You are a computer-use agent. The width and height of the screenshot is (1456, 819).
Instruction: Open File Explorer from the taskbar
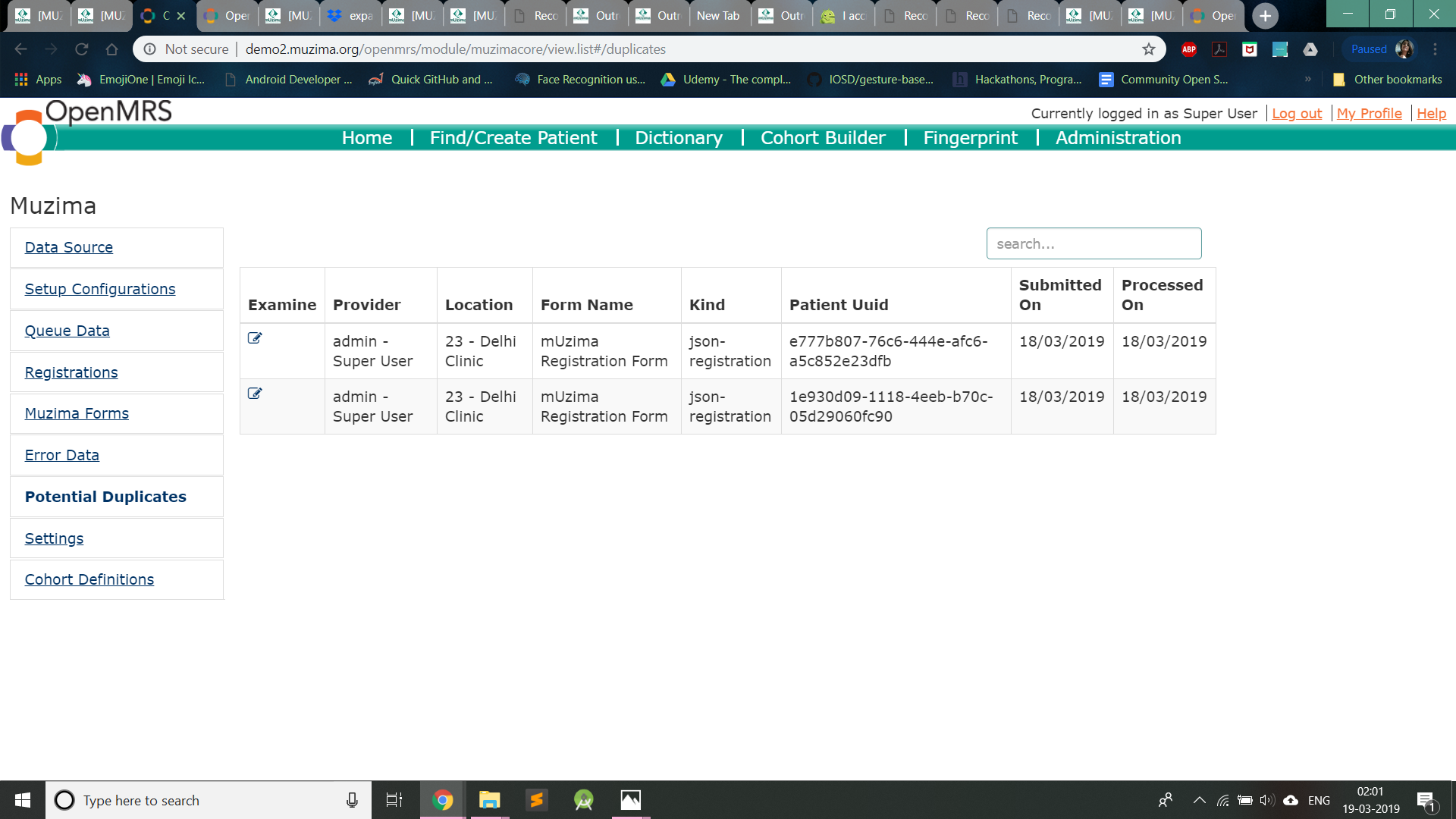tap(490, 800)
